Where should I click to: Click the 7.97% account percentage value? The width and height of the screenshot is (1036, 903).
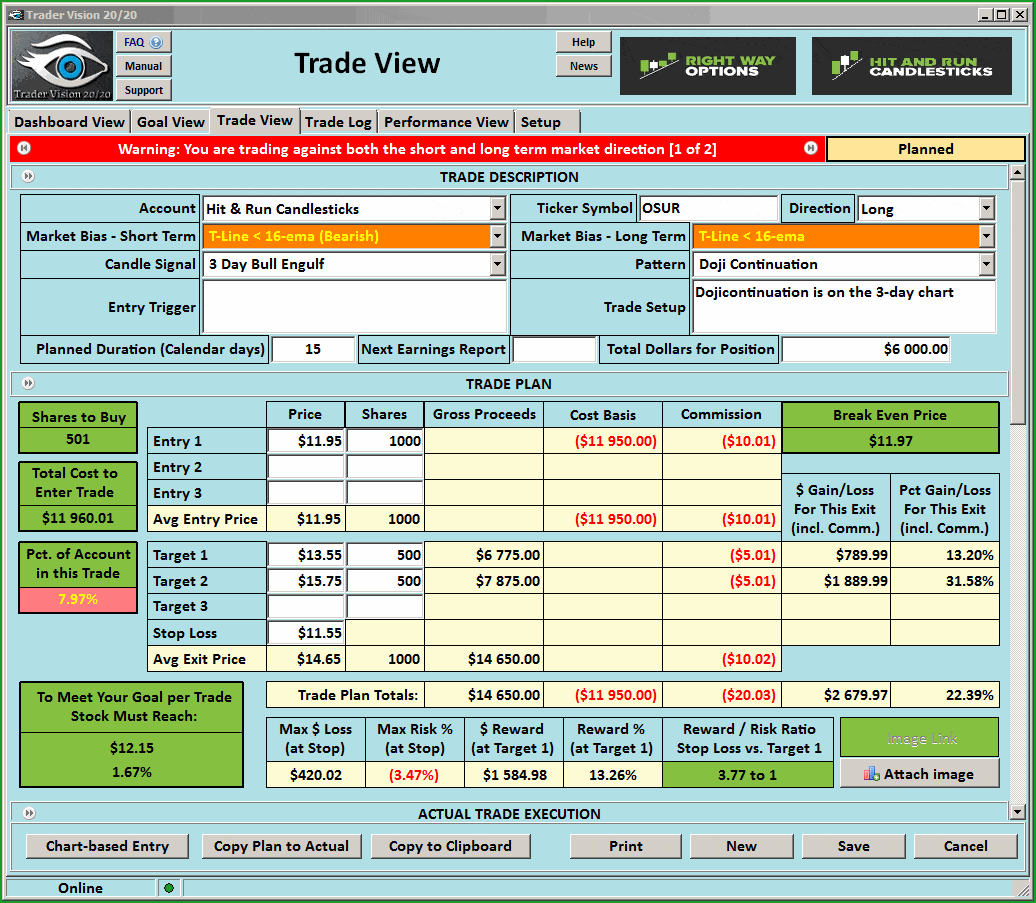click(x=78, y=599)
